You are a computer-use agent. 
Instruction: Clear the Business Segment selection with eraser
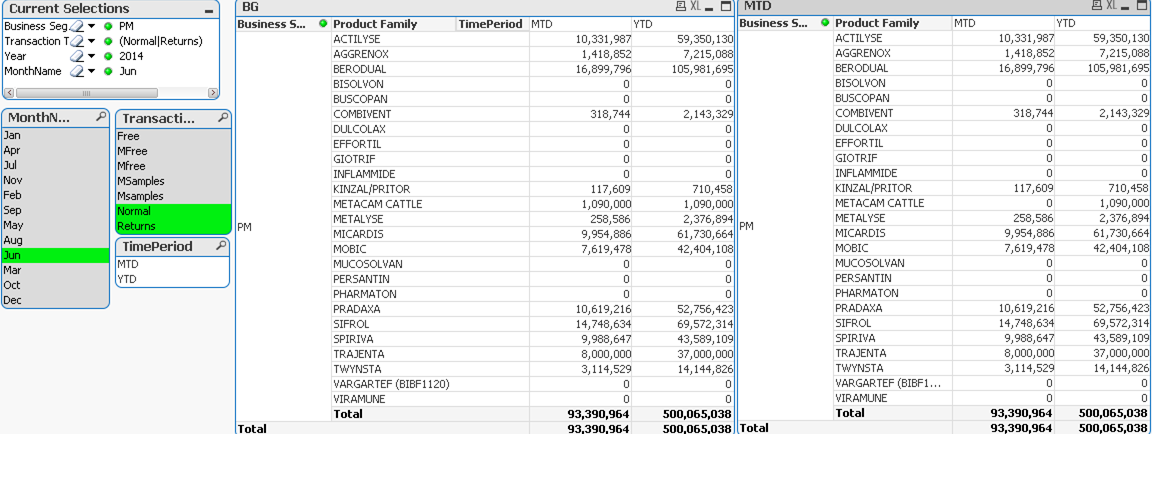pos(76,26)
